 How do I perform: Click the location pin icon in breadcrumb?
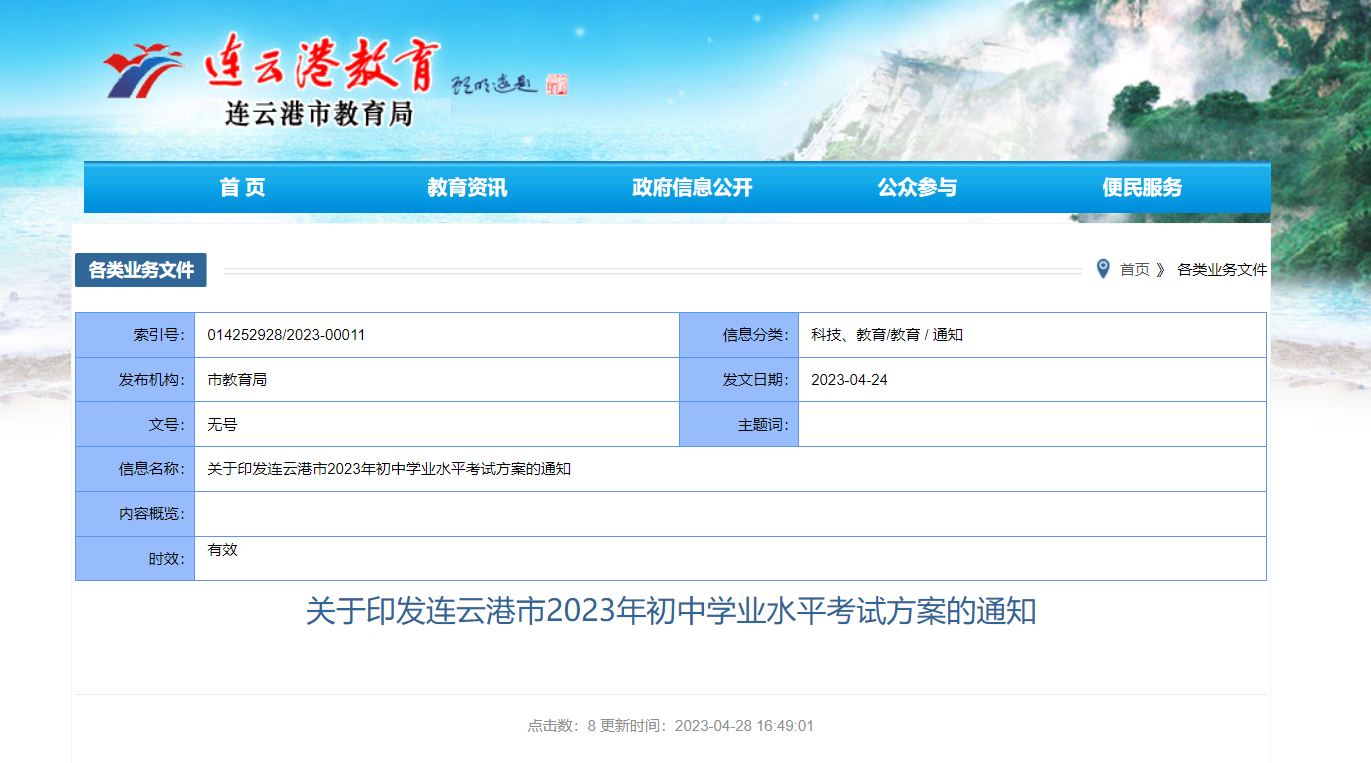click(1103, 268)
